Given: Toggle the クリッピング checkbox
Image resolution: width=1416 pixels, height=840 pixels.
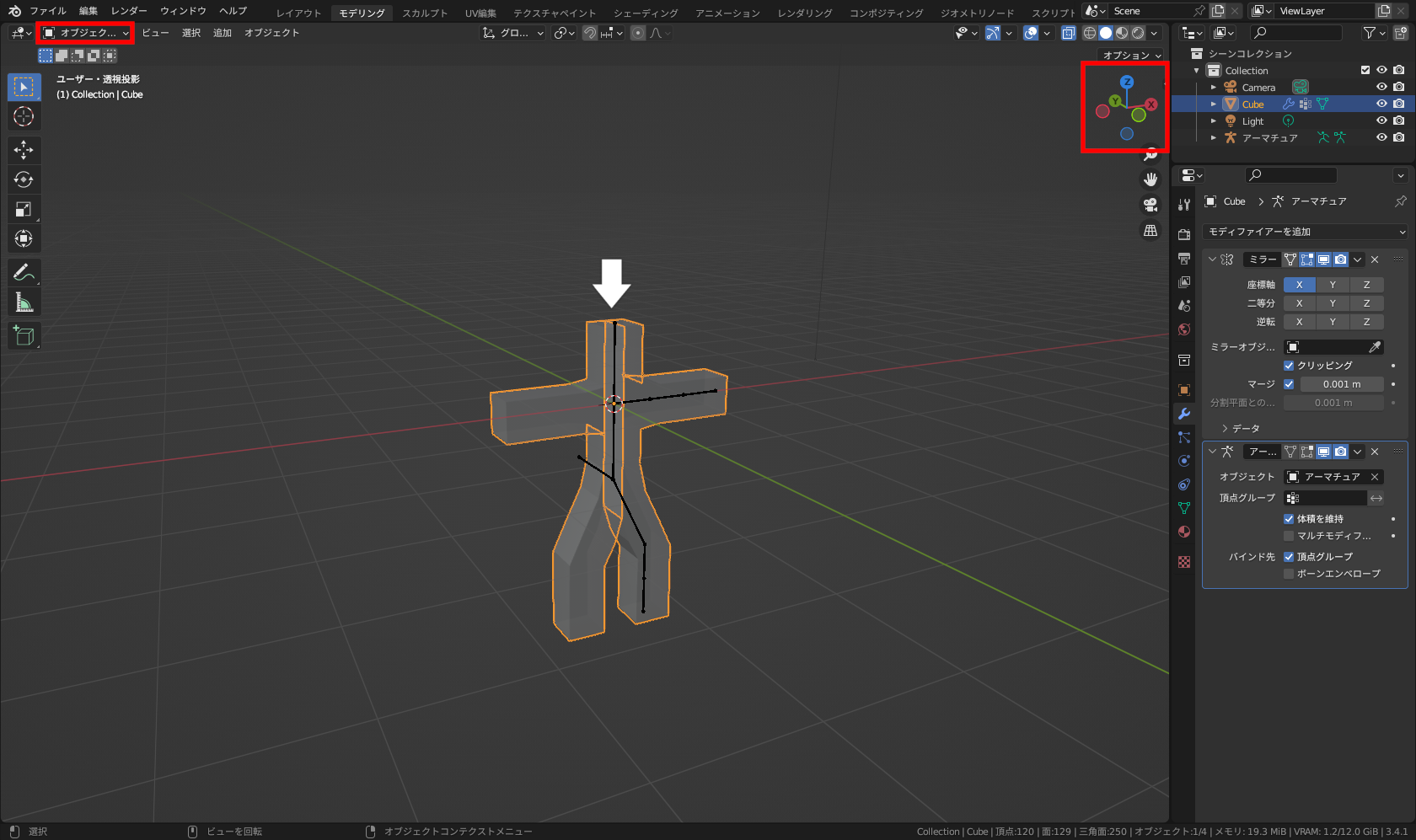Looking at the screenshot, I should coord(1289,366).
